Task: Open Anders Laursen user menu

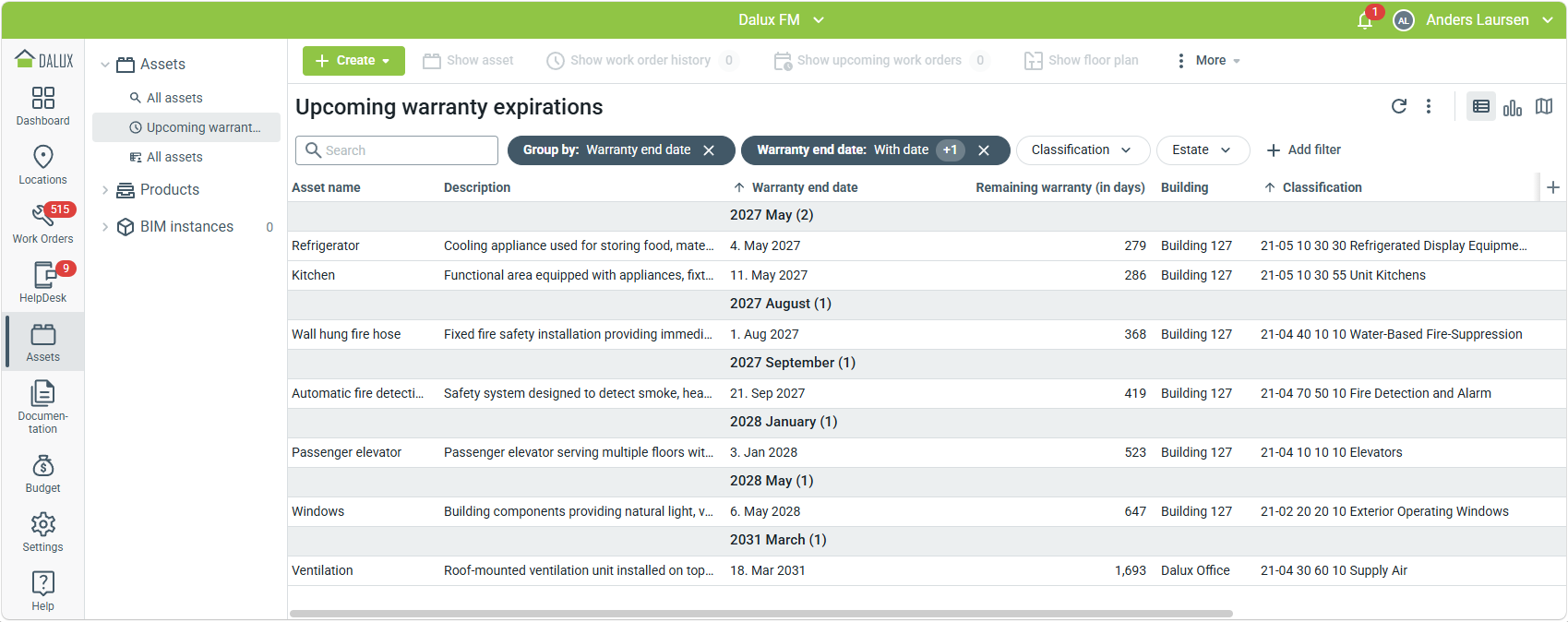Action: [x=1490, y=20]
